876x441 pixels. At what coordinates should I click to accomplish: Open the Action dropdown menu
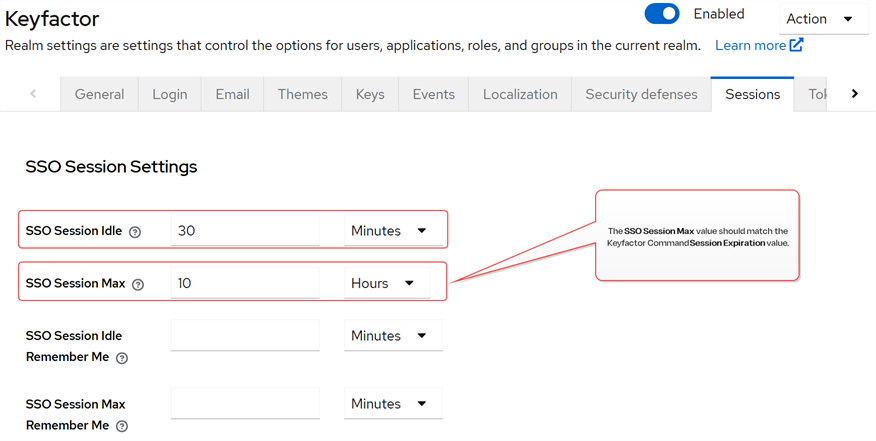point(823,19)
